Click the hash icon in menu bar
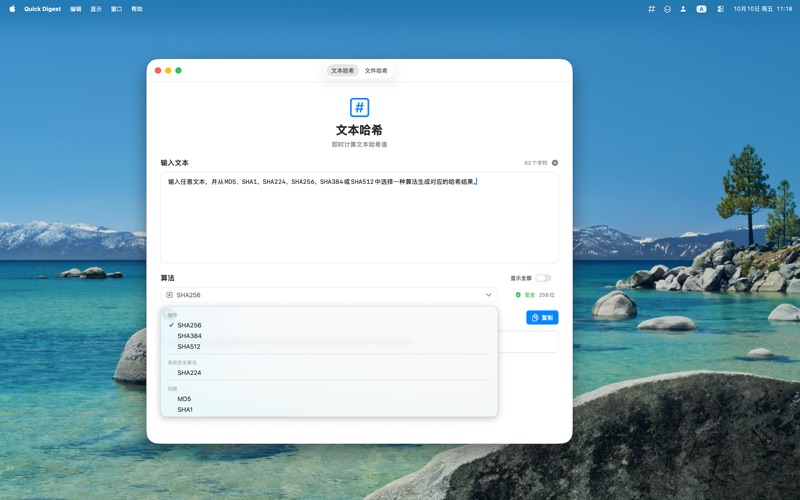Image resolution: width=800 pixels, height=500 pixels. click(652, 9)
